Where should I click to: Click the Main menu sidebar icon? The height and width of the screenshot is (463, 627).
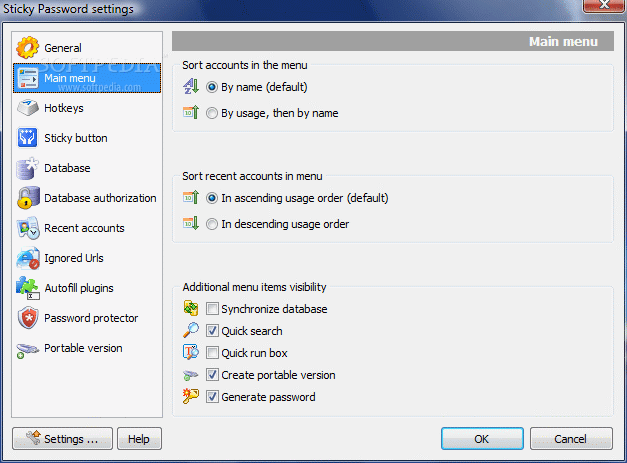[x=27, y=78]
